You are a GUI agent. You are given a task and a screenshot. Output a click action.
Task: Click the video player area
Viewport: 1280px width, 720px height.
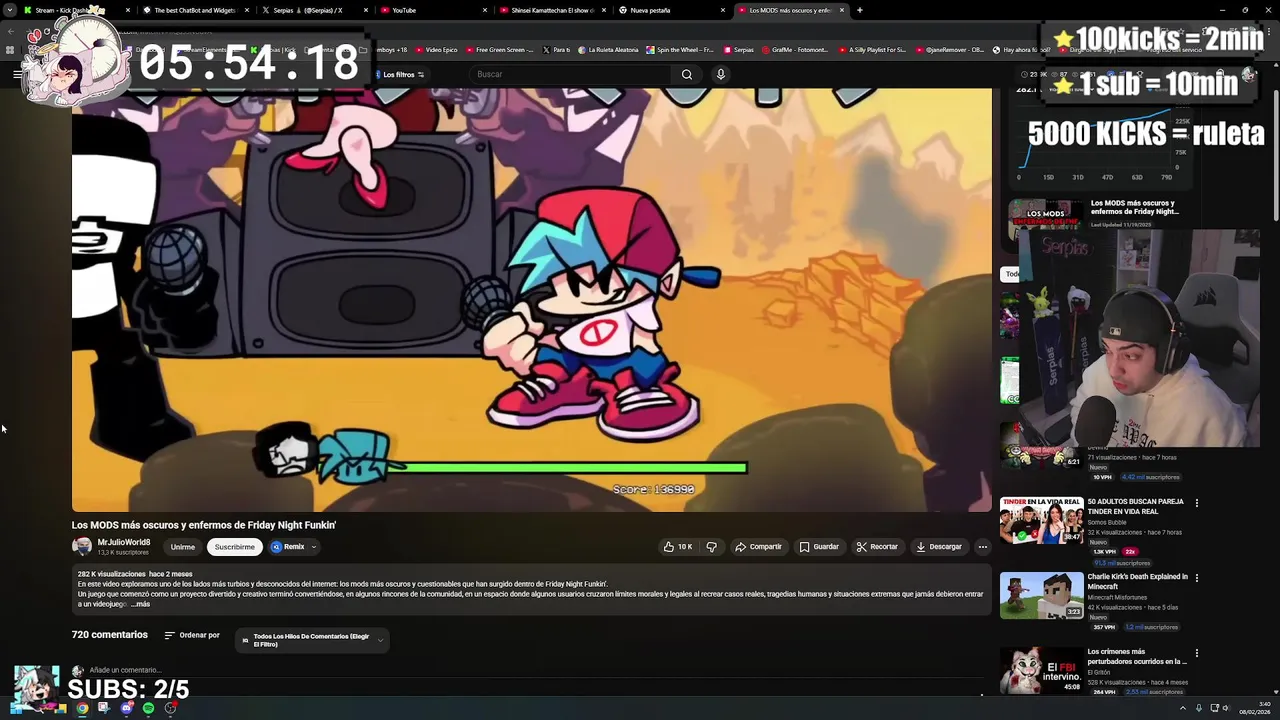click(531, 299)
